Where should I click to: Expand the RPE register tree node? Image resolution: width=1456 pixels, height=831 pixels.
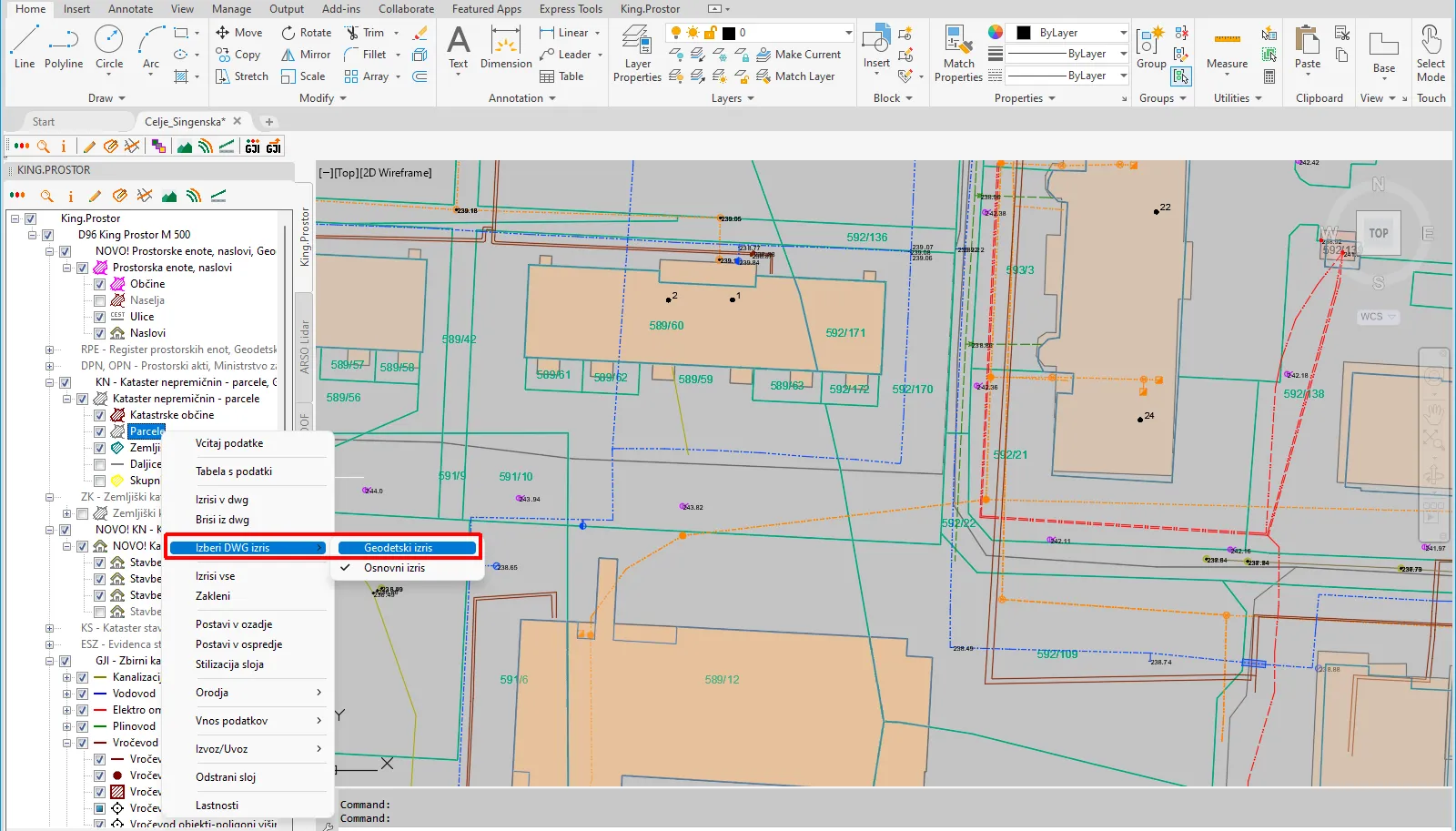[x=49, y=350]
